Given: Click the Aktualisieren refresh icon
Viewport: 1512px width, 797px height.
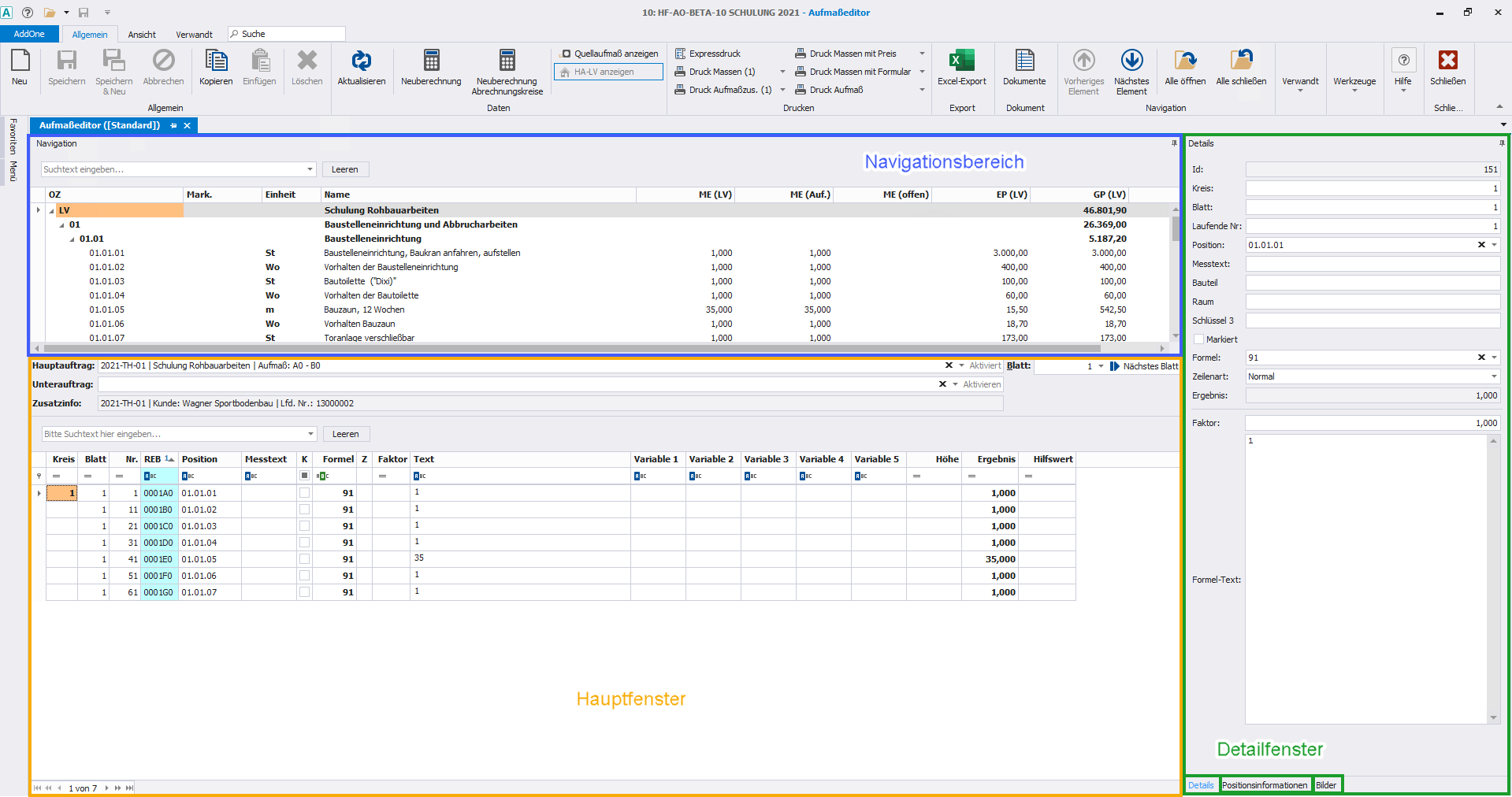Looking at the screenshot, I should click(x=361, y=61).
